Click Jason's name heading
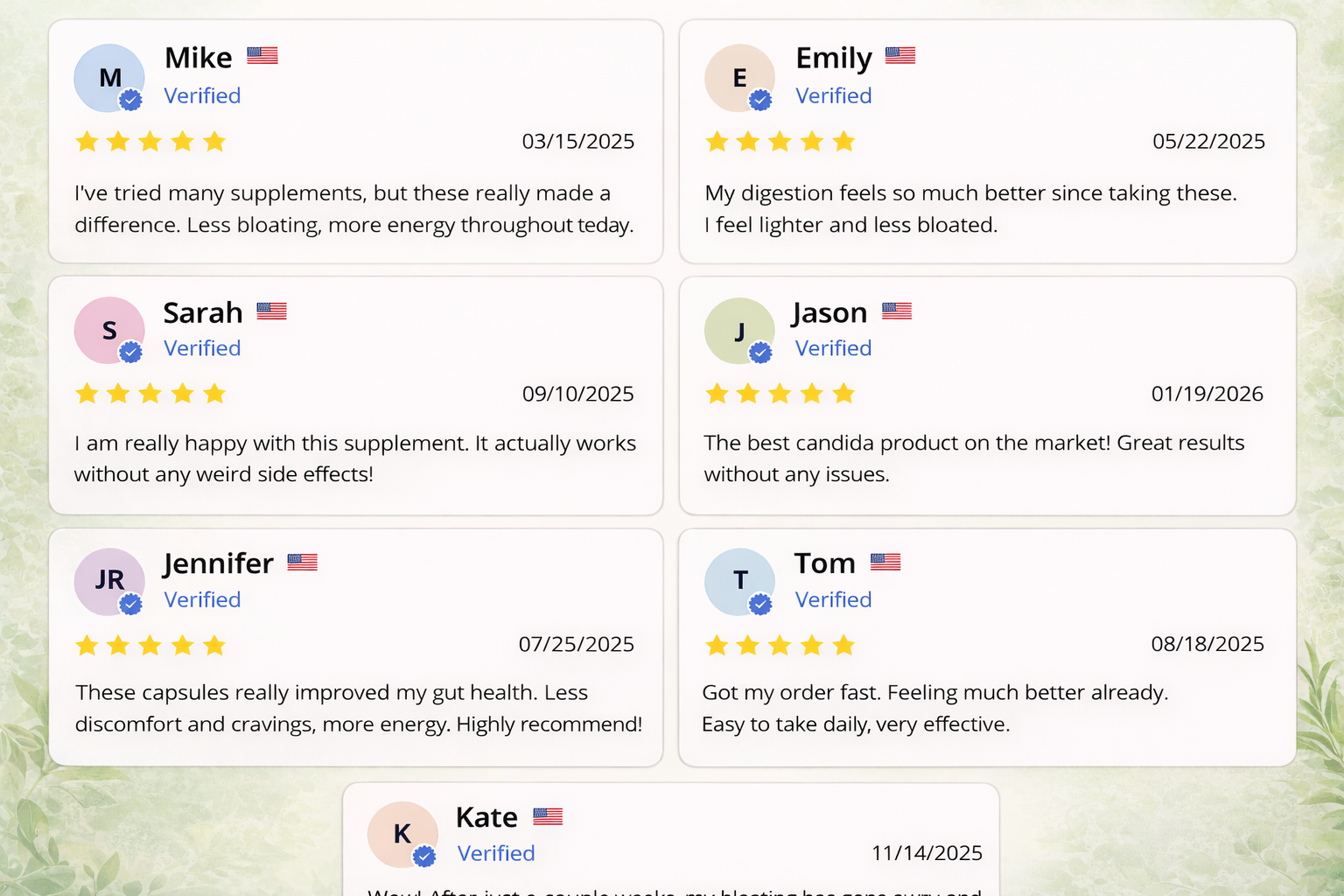Viewport: 1344px width, 896px height. pos(829,312)
